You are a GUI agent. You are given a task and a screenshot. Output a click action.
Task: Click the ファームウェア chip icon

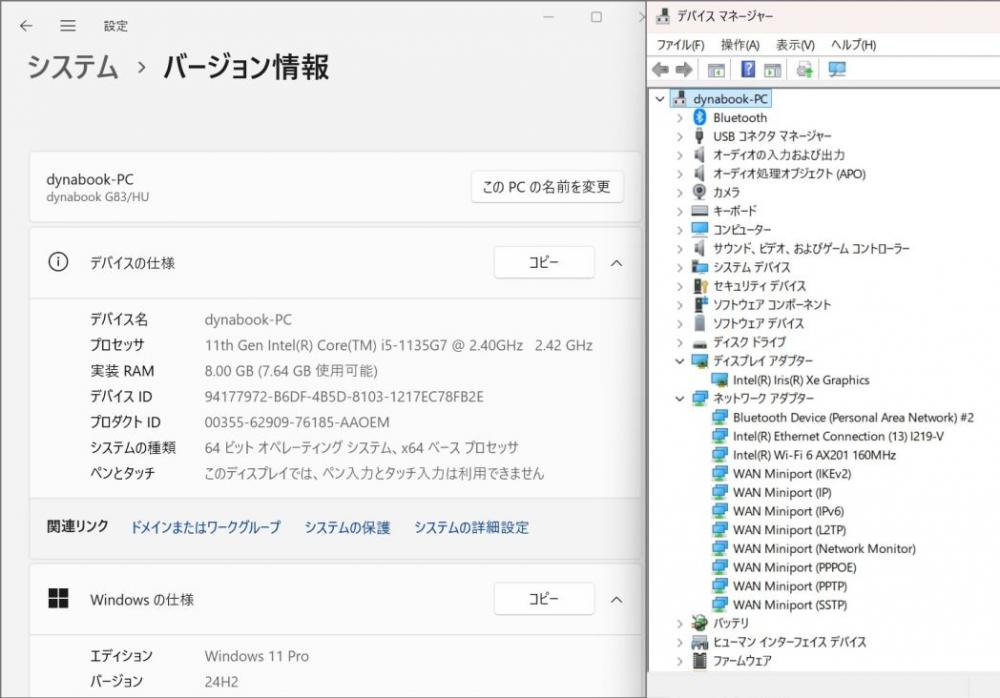coord(700,660)
